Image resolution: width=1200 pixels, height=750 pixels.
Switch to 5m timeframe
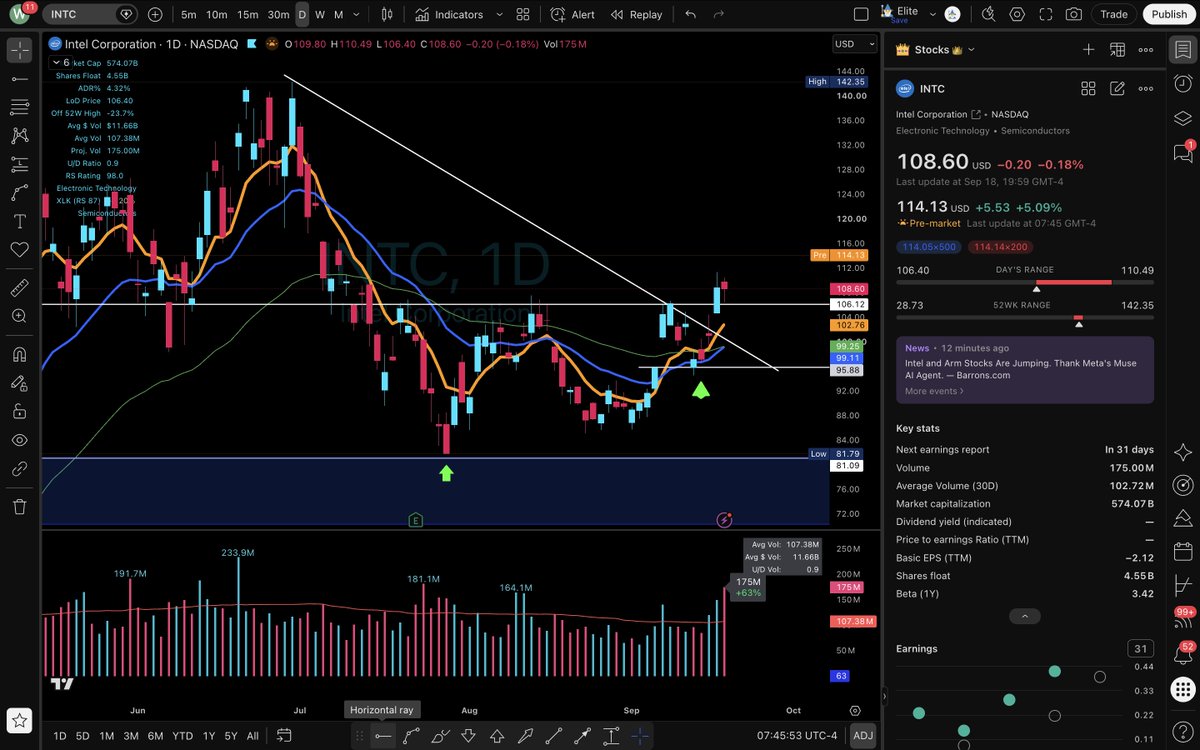189,14
